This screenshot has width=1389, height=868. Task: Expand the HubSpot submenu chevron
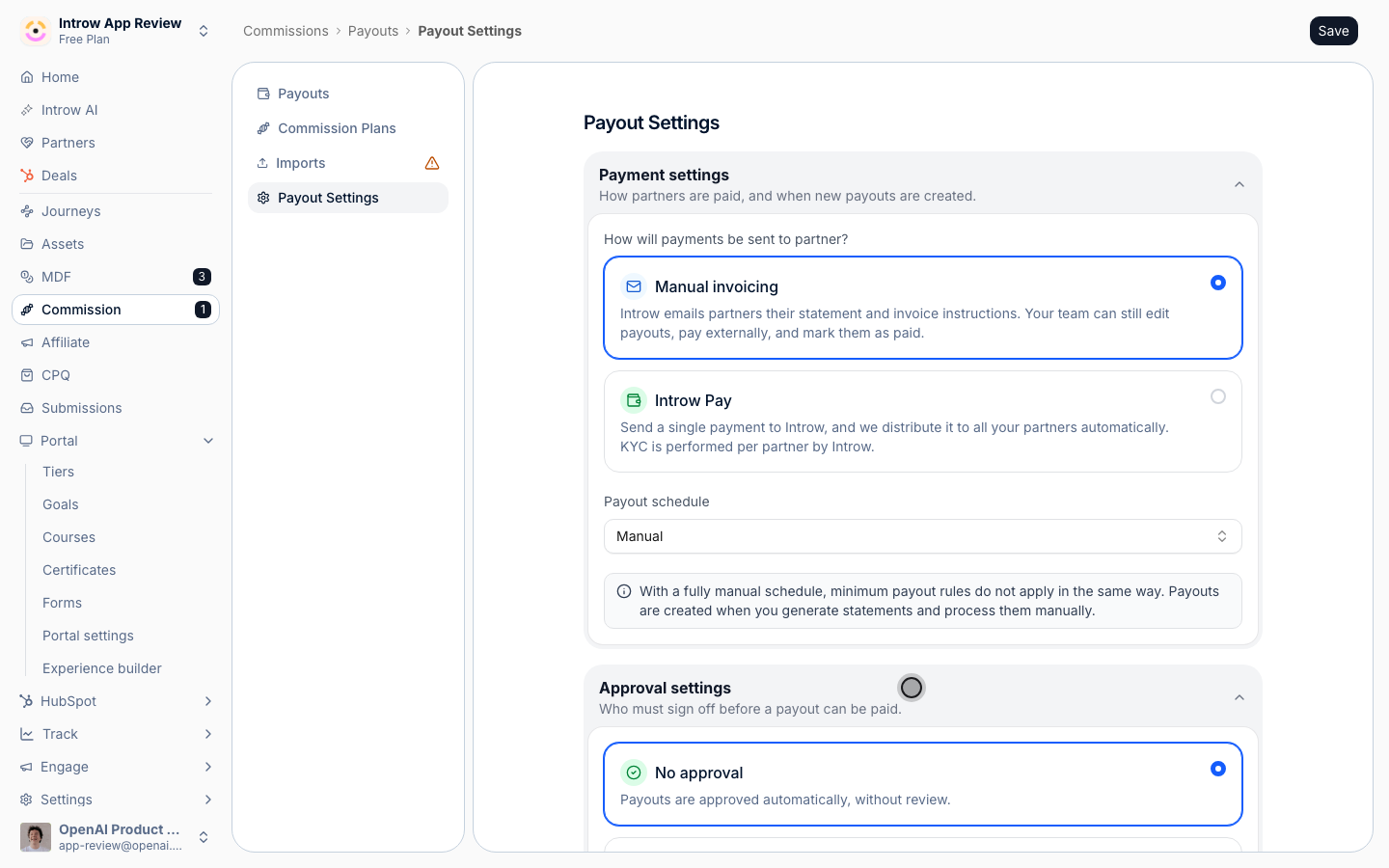208,701
